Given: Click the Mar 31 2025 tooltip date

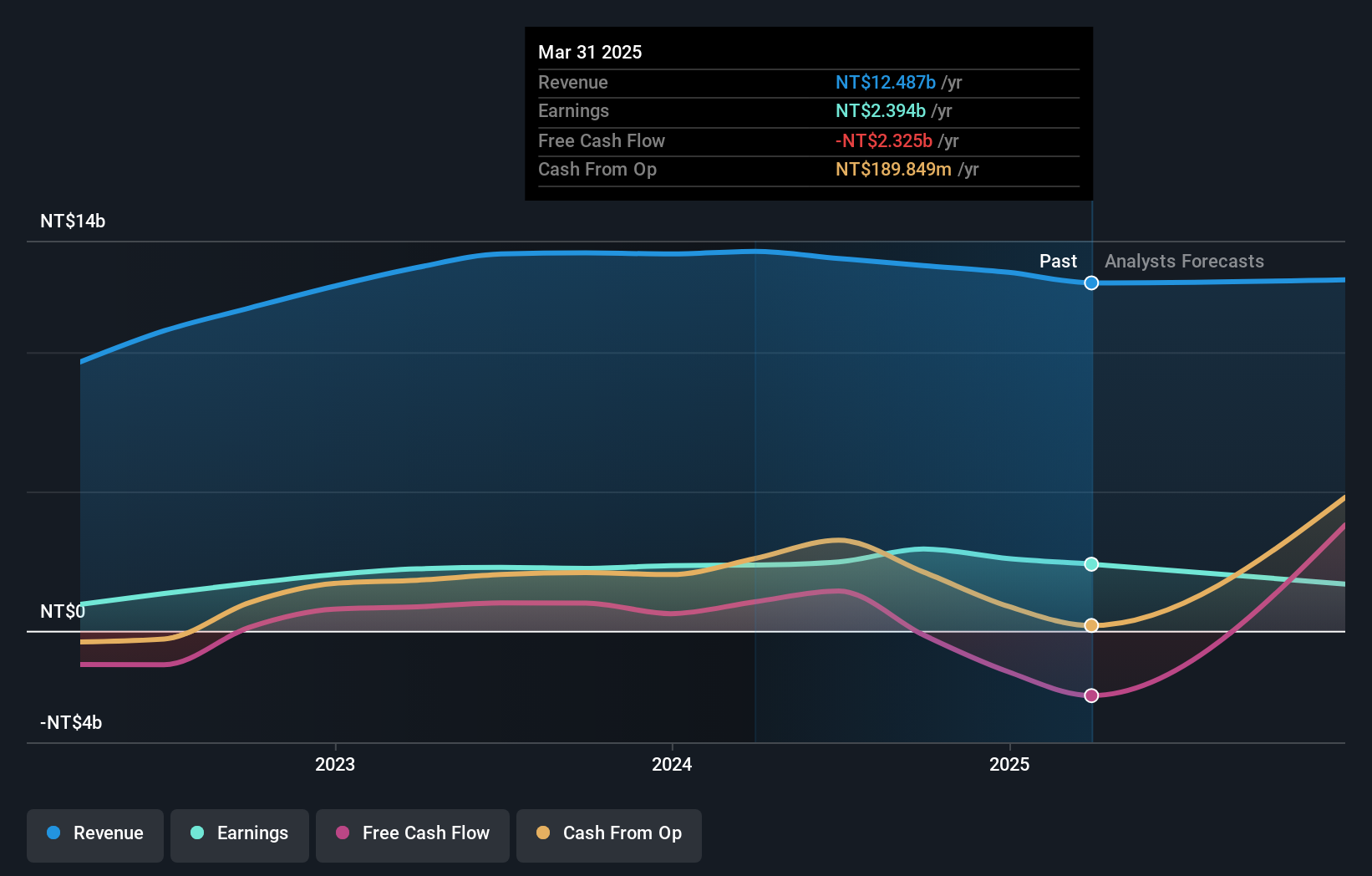Looking at the screenshot, I should pyautogui.click(x=590, y=53).
